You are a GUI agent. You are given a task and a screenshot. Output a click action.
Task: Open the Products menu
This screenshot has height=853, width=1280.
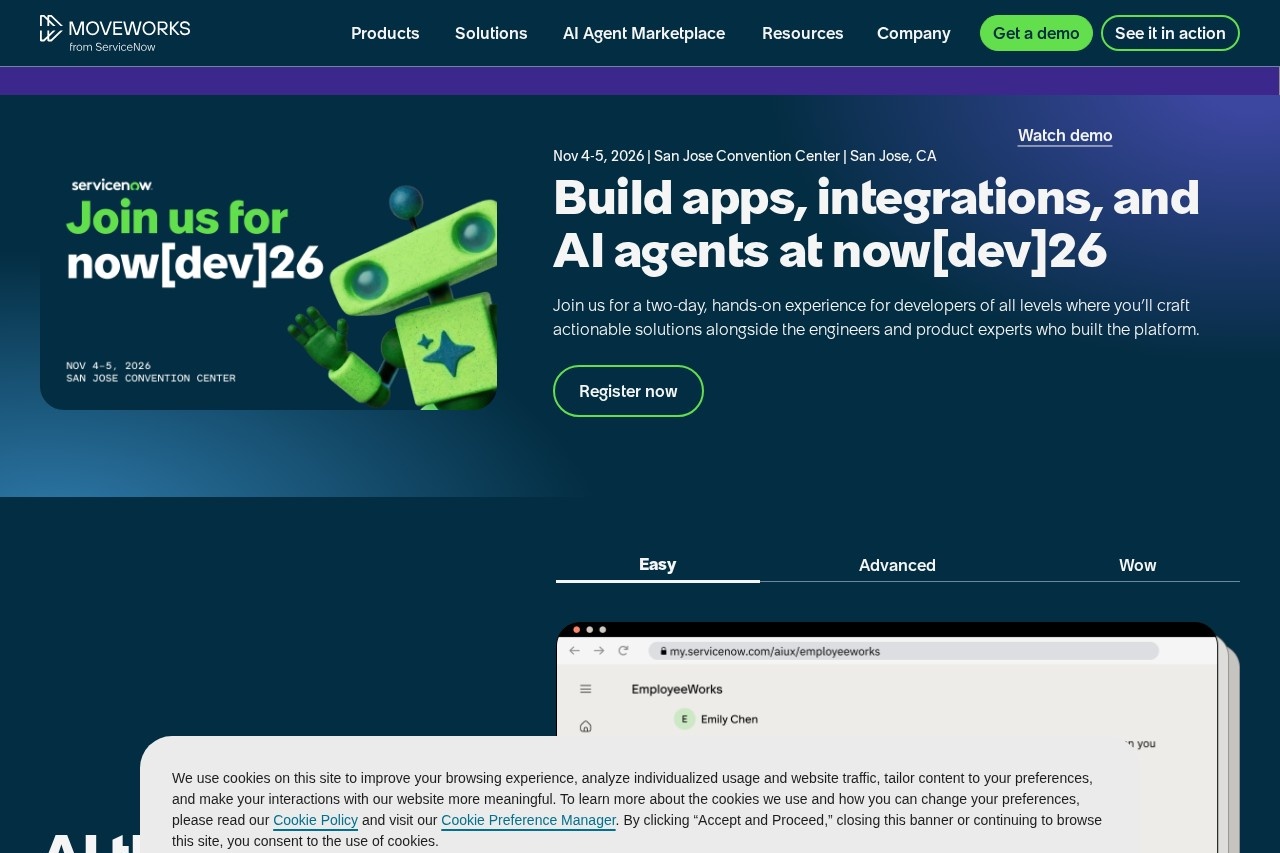tap(385, 33)
